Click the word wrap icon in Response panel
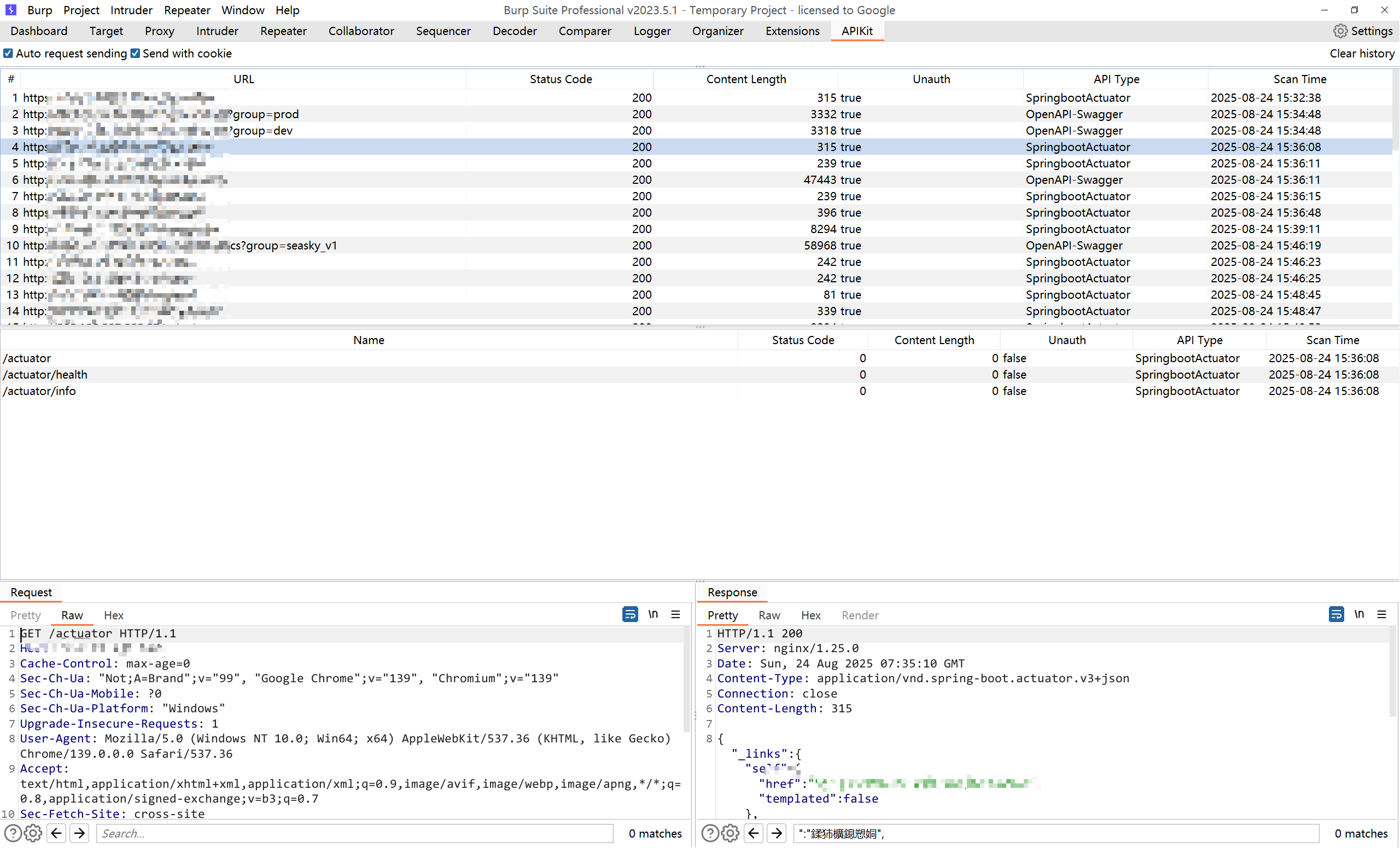1400x848 pixels. tap(1336, 614)
